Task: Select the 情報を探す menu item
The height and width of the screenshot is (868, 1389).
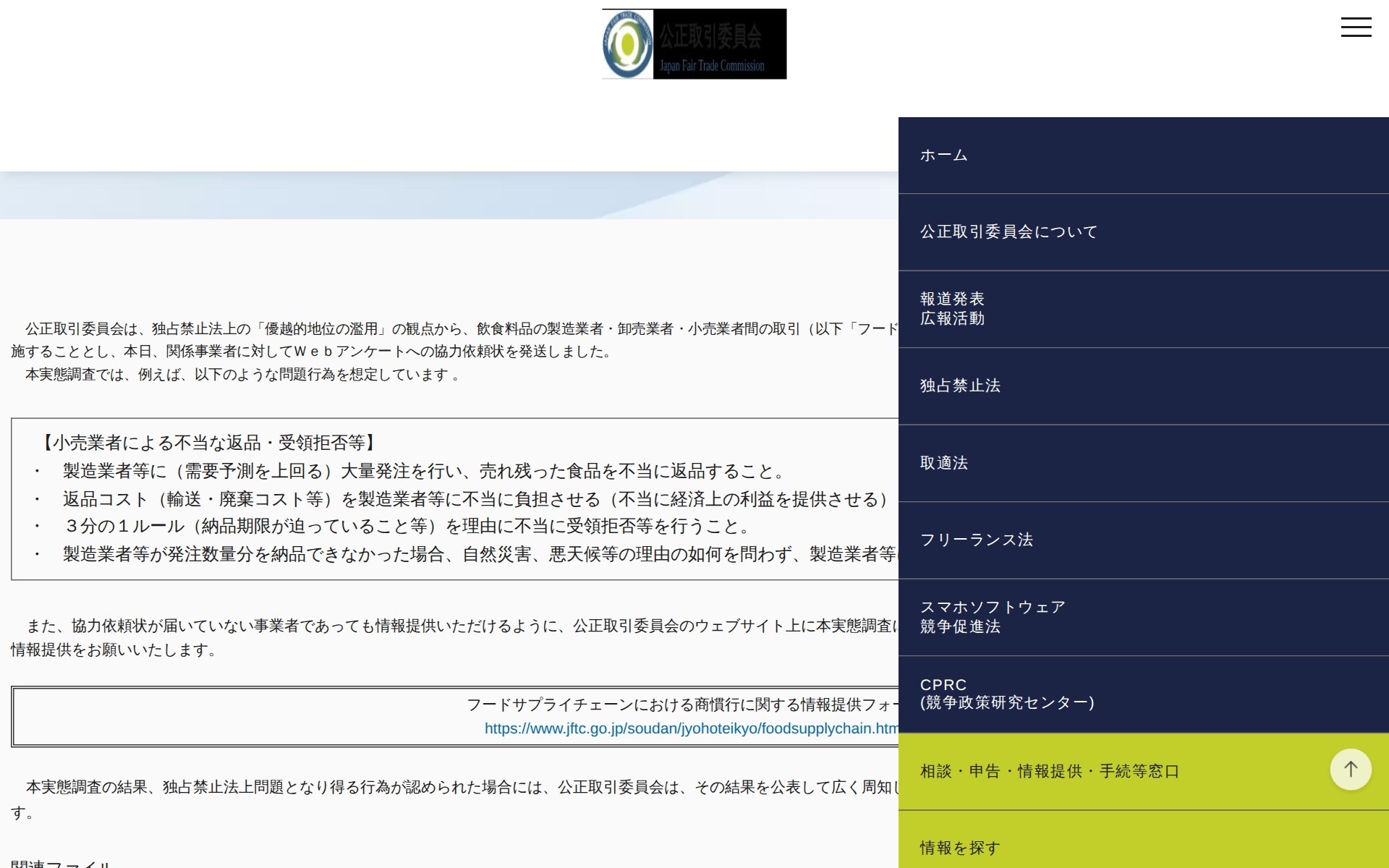Action: pyautogui.click(x=960, y=848)
